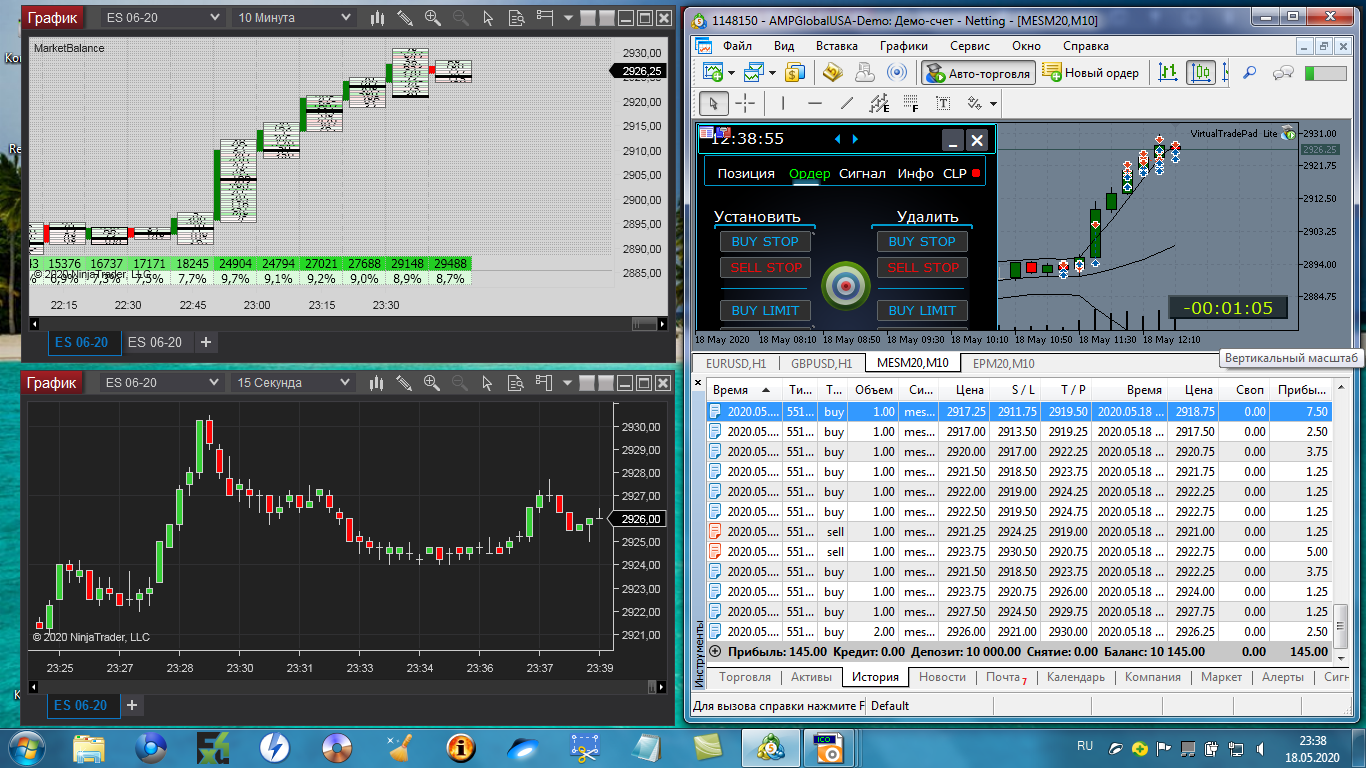This screenshot has width=1366, height=768.
Task: Open MetaTrader signals radio-wave icon
Action: pos(898,72)
